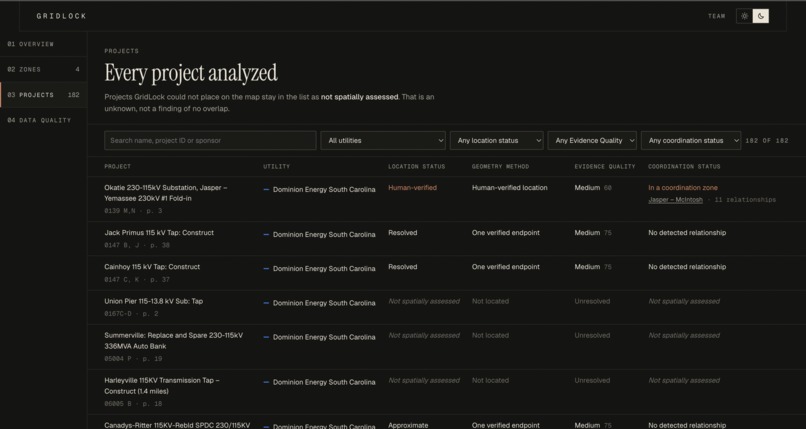Click One verified endpoint in Jack Primus row
806x429 pixels.
click(x=506, y=233)
